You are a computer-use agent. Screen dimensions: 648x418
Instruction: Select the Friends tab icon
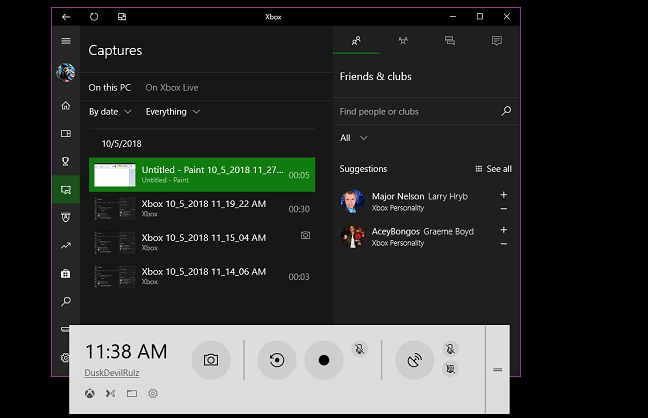point(356,41)
